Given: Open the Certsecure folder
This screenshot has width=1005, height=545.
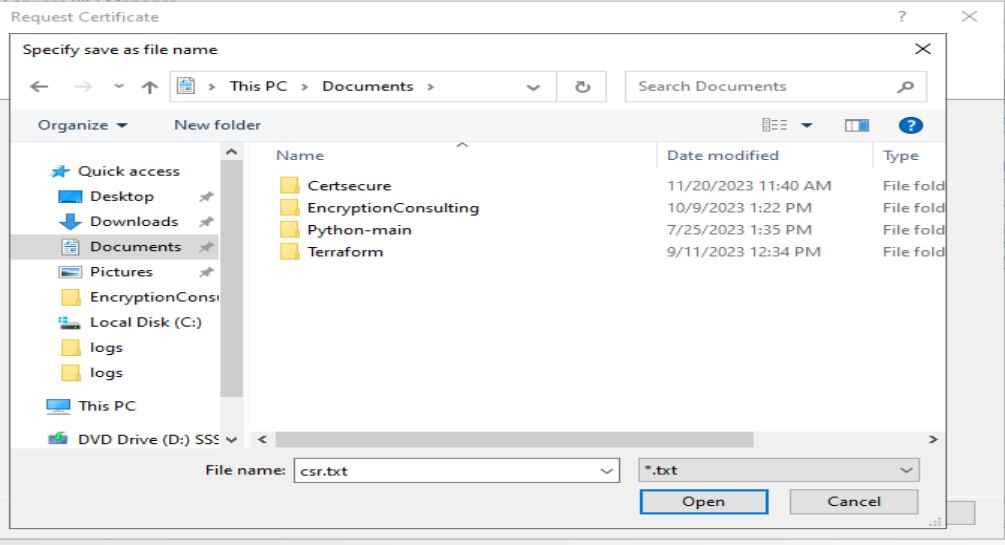Looking at the screenshot, I should [x=349, y=185].
